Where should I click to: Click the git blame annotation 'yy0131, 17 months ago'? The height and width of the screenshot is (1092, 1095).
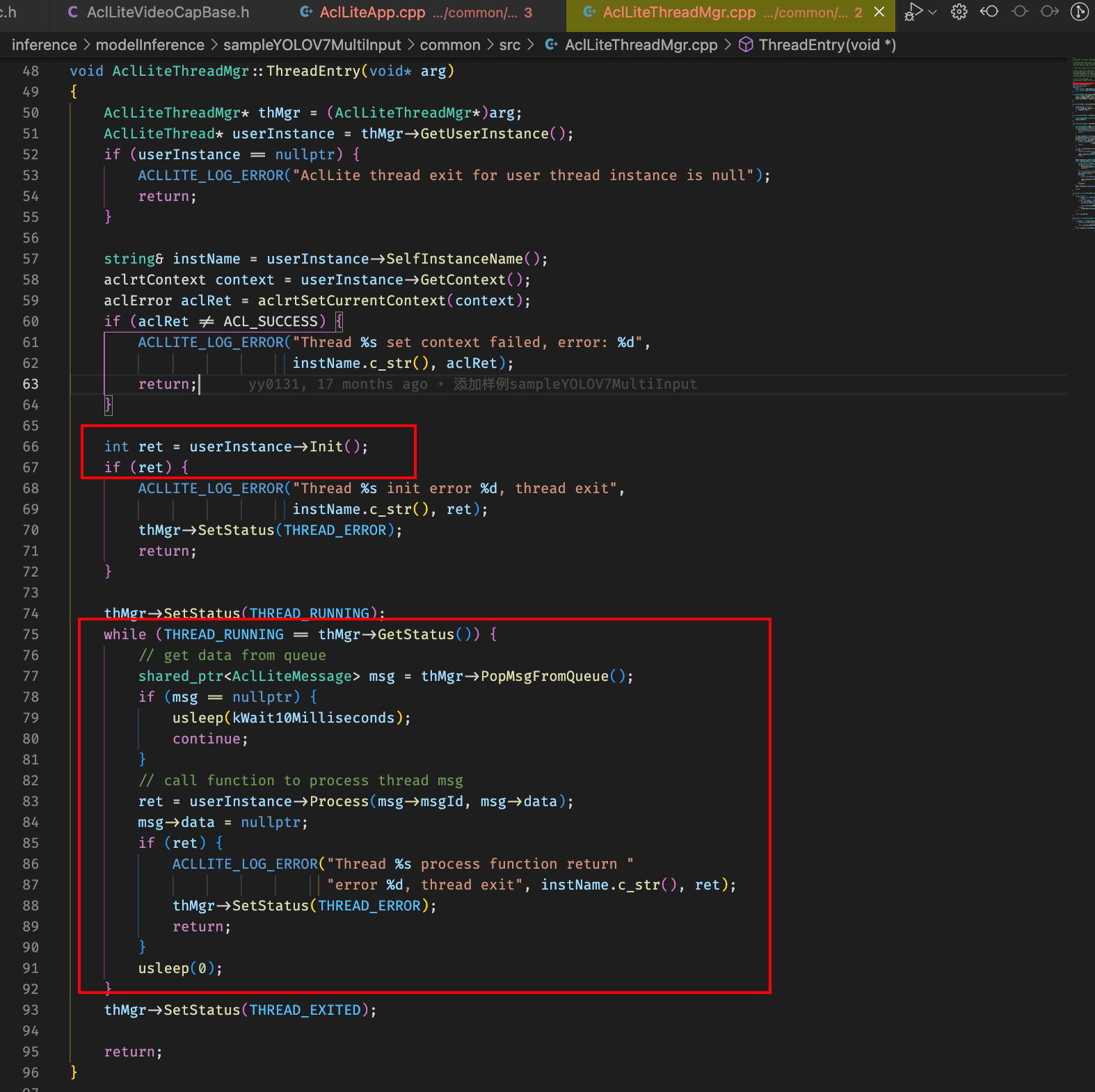[338, 384]
